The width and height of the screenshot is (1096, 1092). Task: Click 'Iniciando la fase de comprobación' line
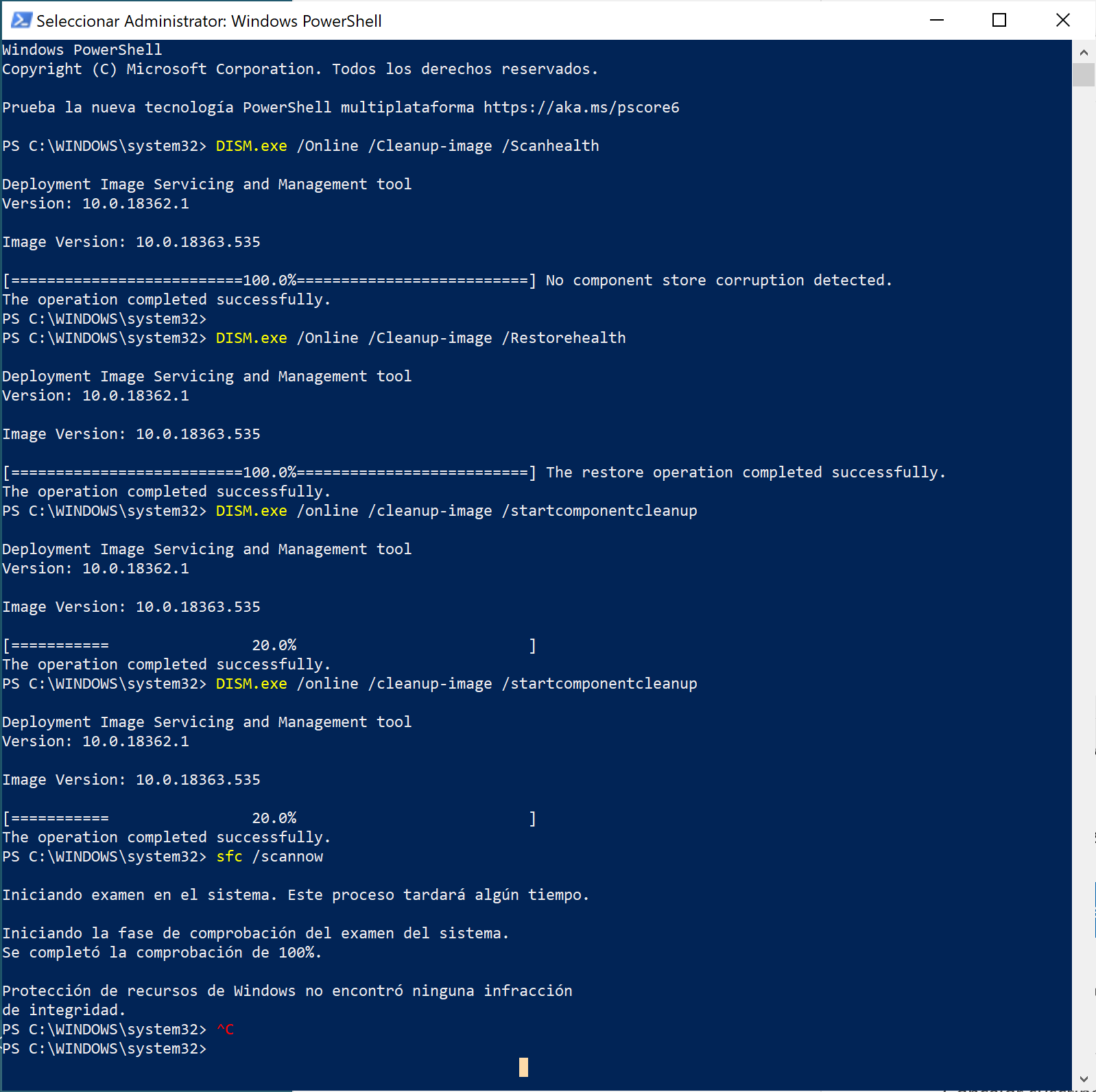pyautogui.click(x=255, y=934)
